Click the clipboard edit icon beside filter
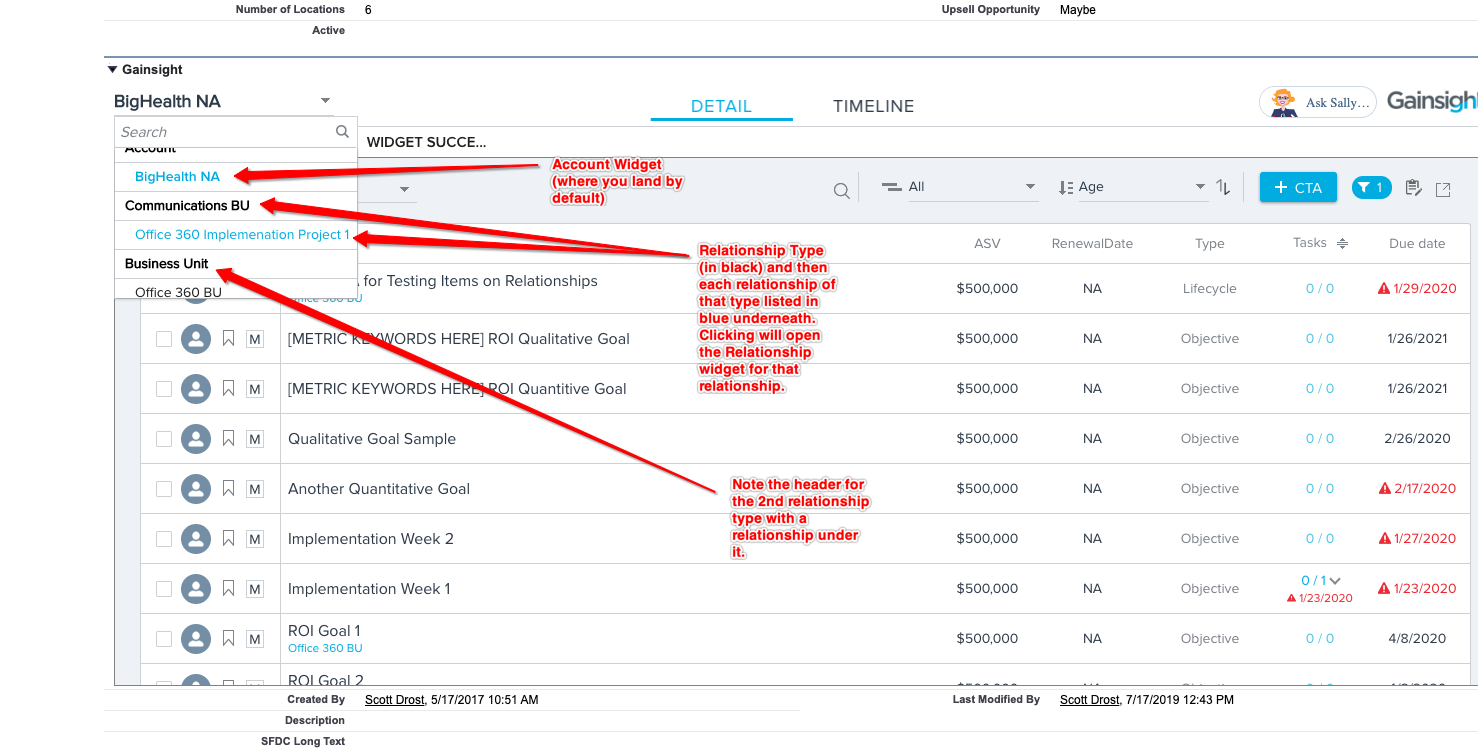This screenshot has height=750, width=1478. point(1413,188)
